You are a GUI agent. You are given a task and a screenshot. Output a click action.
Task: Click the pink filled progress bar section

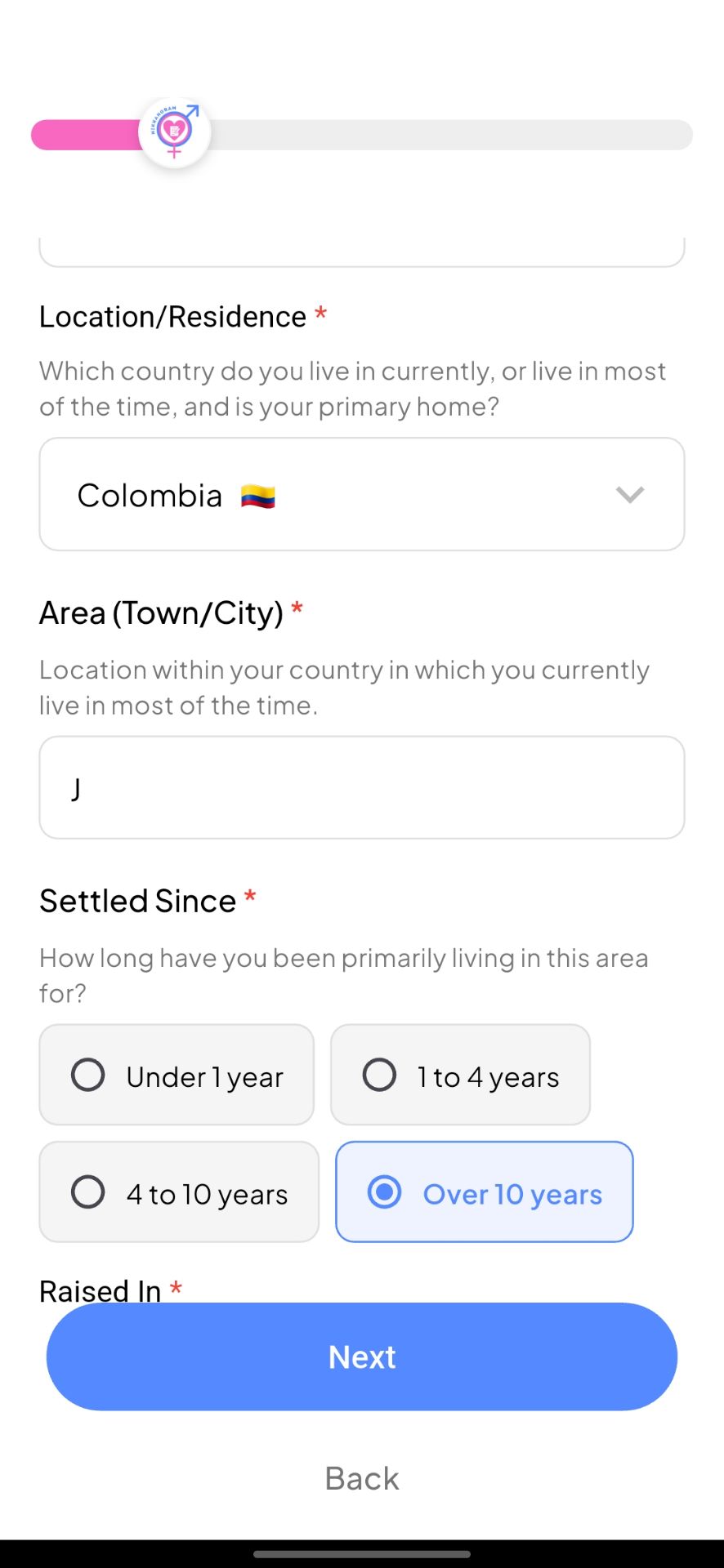click(86, 135)
